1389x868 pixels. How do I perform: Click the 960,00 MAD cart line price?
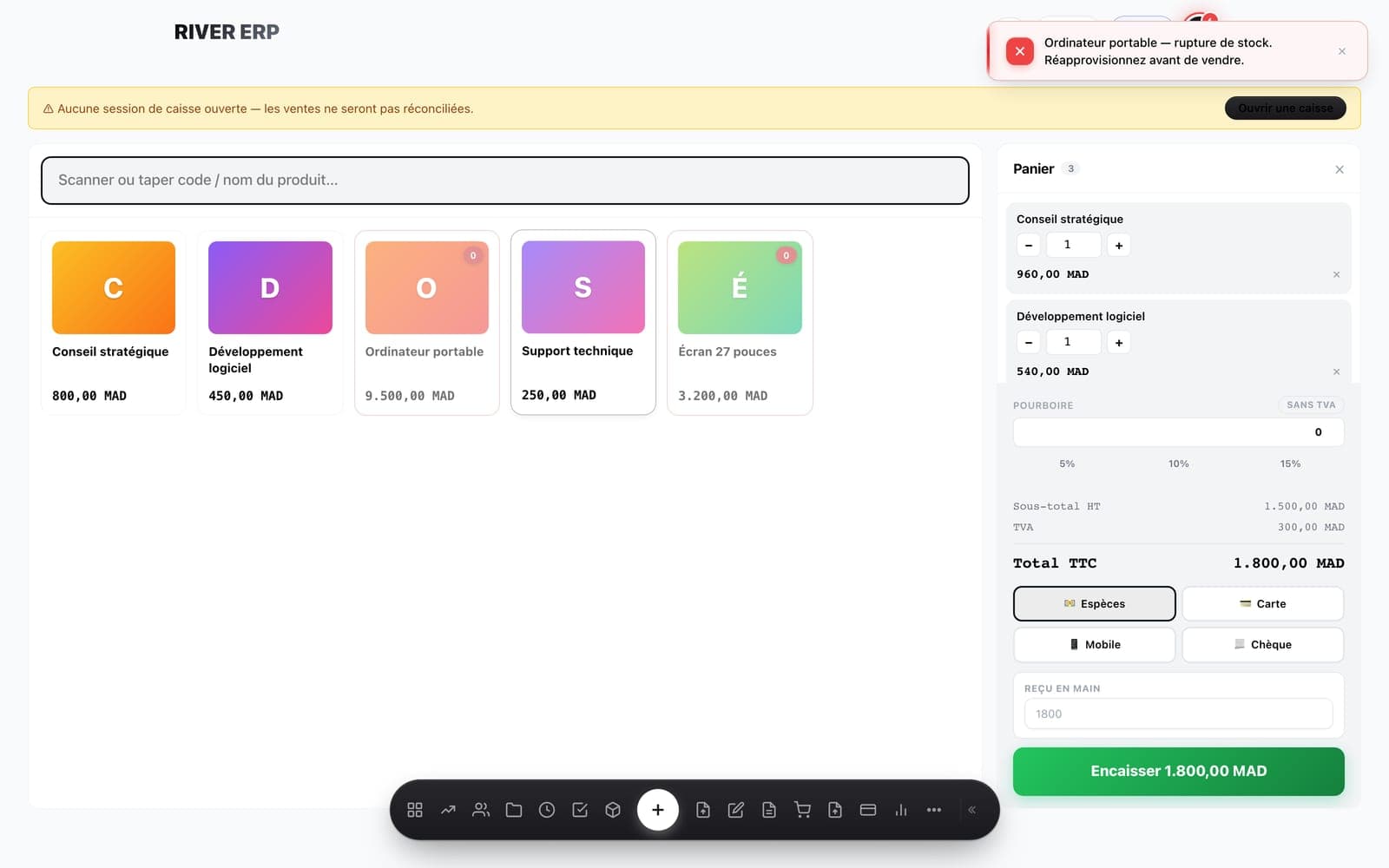[x=1052, y=274]
